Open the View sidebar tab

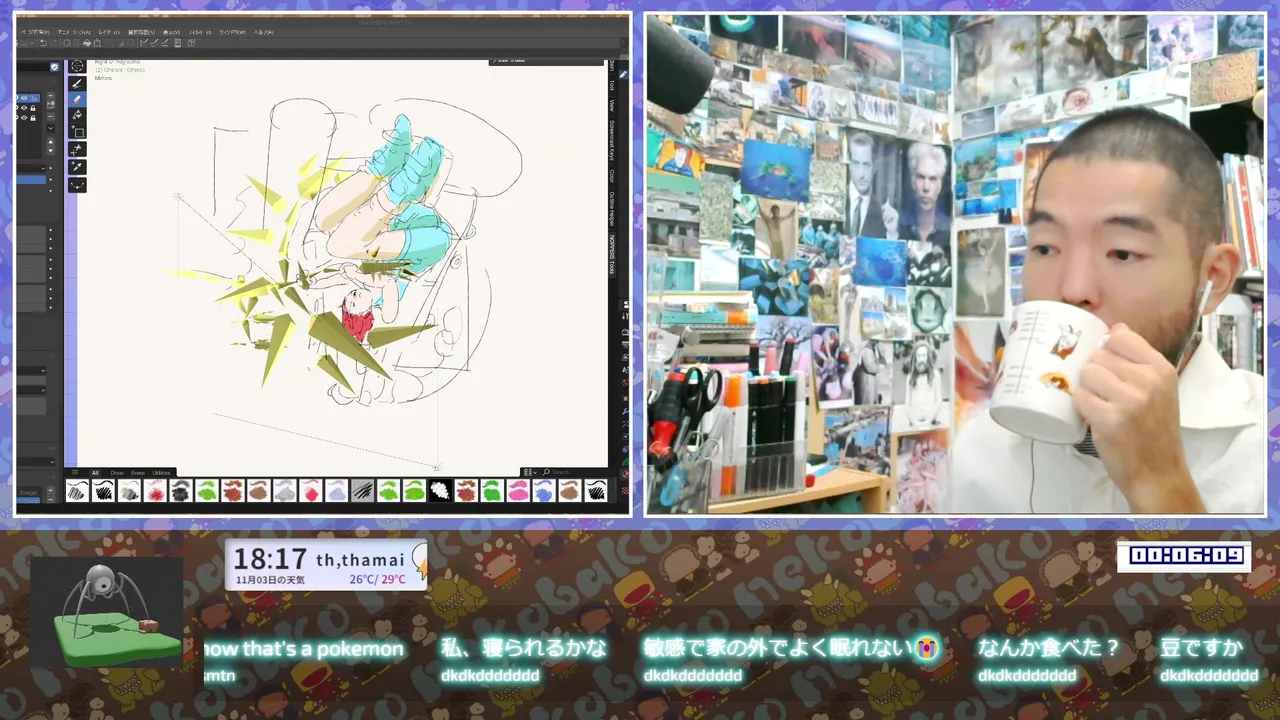pos(612,105)
